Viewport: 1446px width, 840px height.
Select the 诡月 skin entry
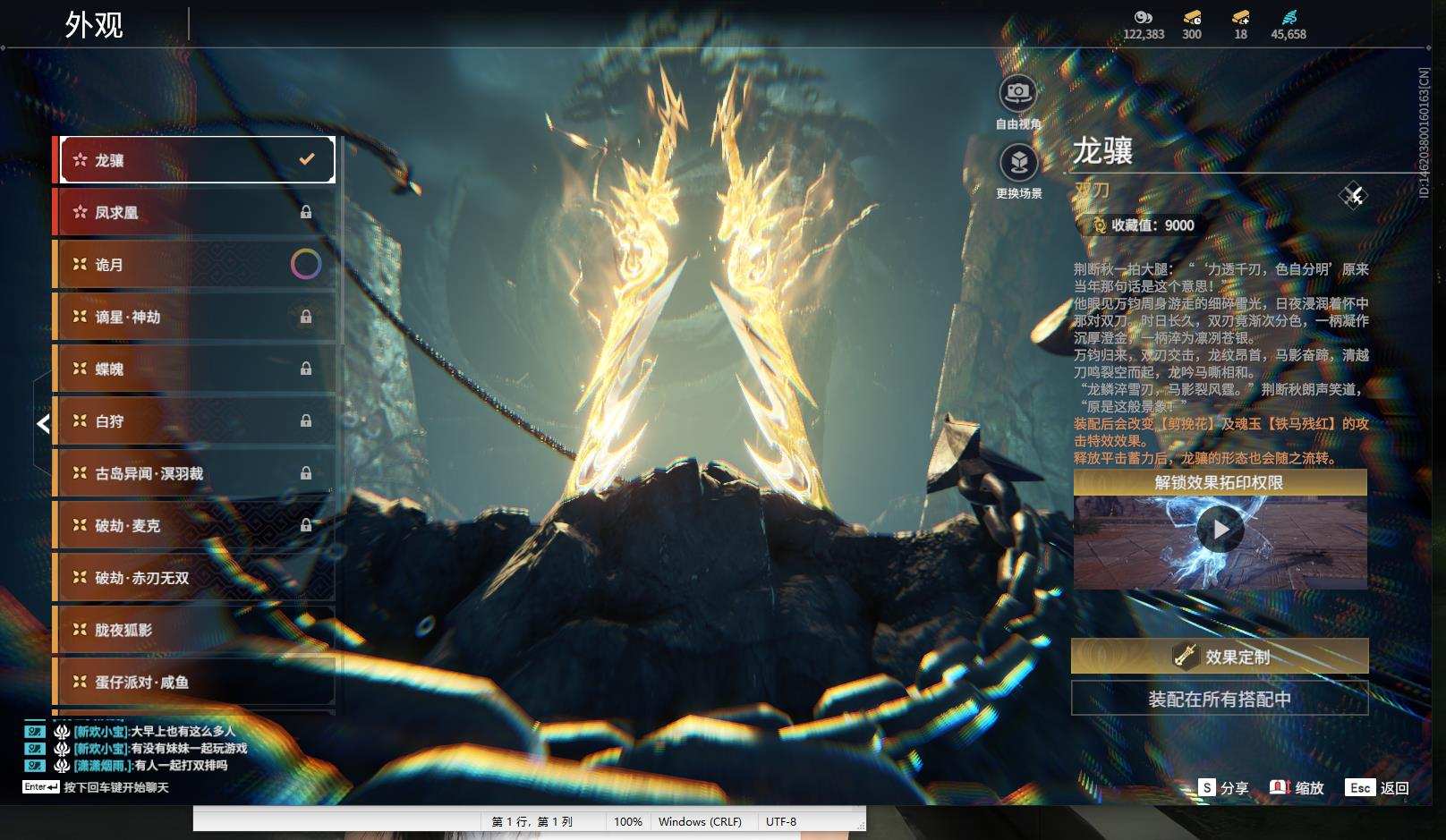coord(194,264)
